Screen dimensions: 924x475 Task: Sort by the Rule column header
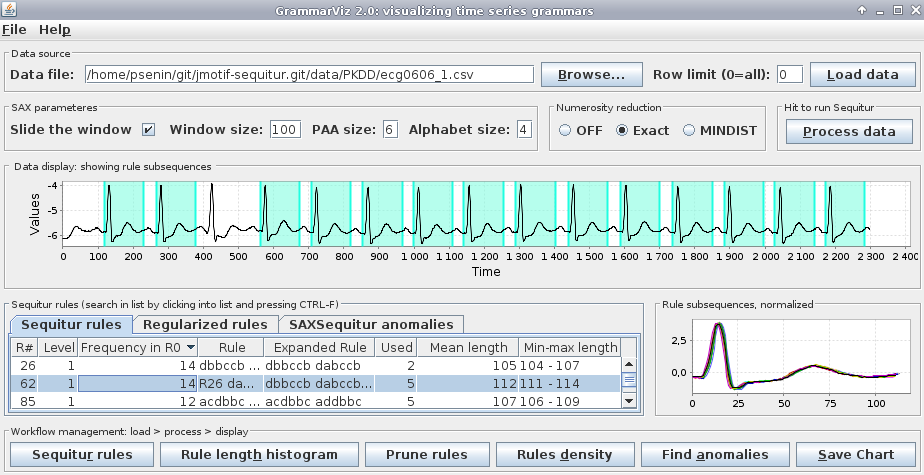click(231, 347)
